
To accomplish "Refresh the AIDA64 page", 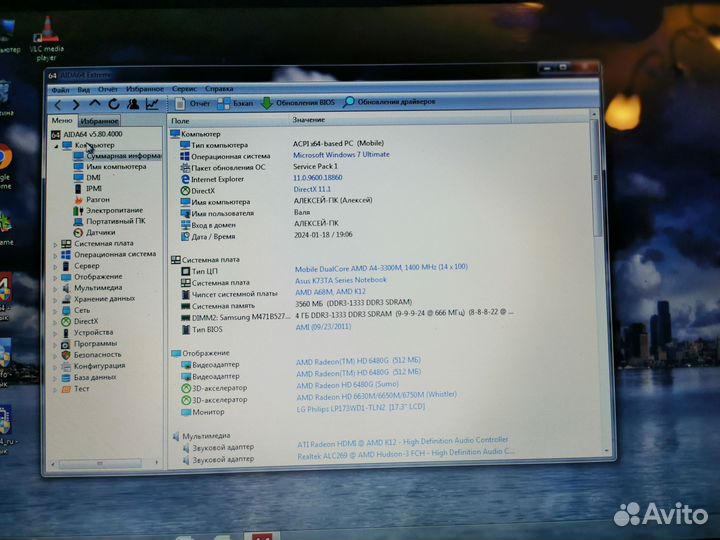I will pyautogui.click(x=114, y=104).
